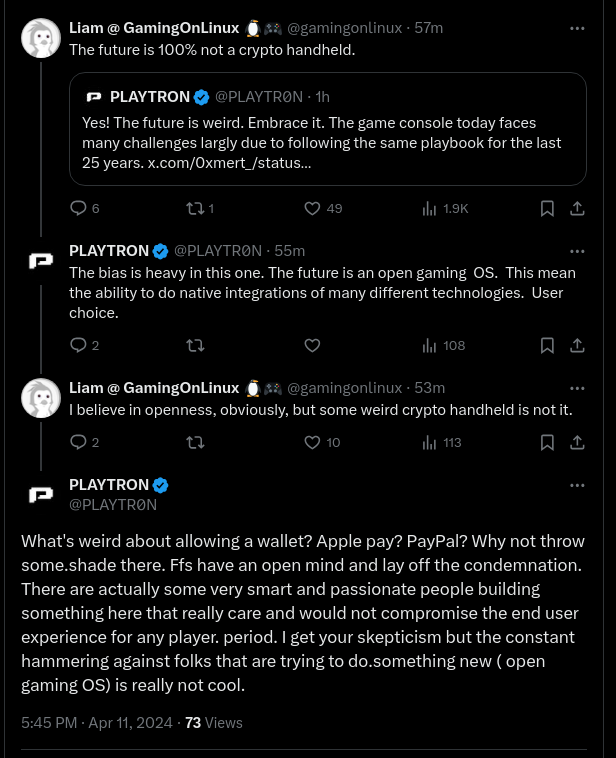
Task: Repost Liam's crypto handheld tweet
Action: point(195,208)
